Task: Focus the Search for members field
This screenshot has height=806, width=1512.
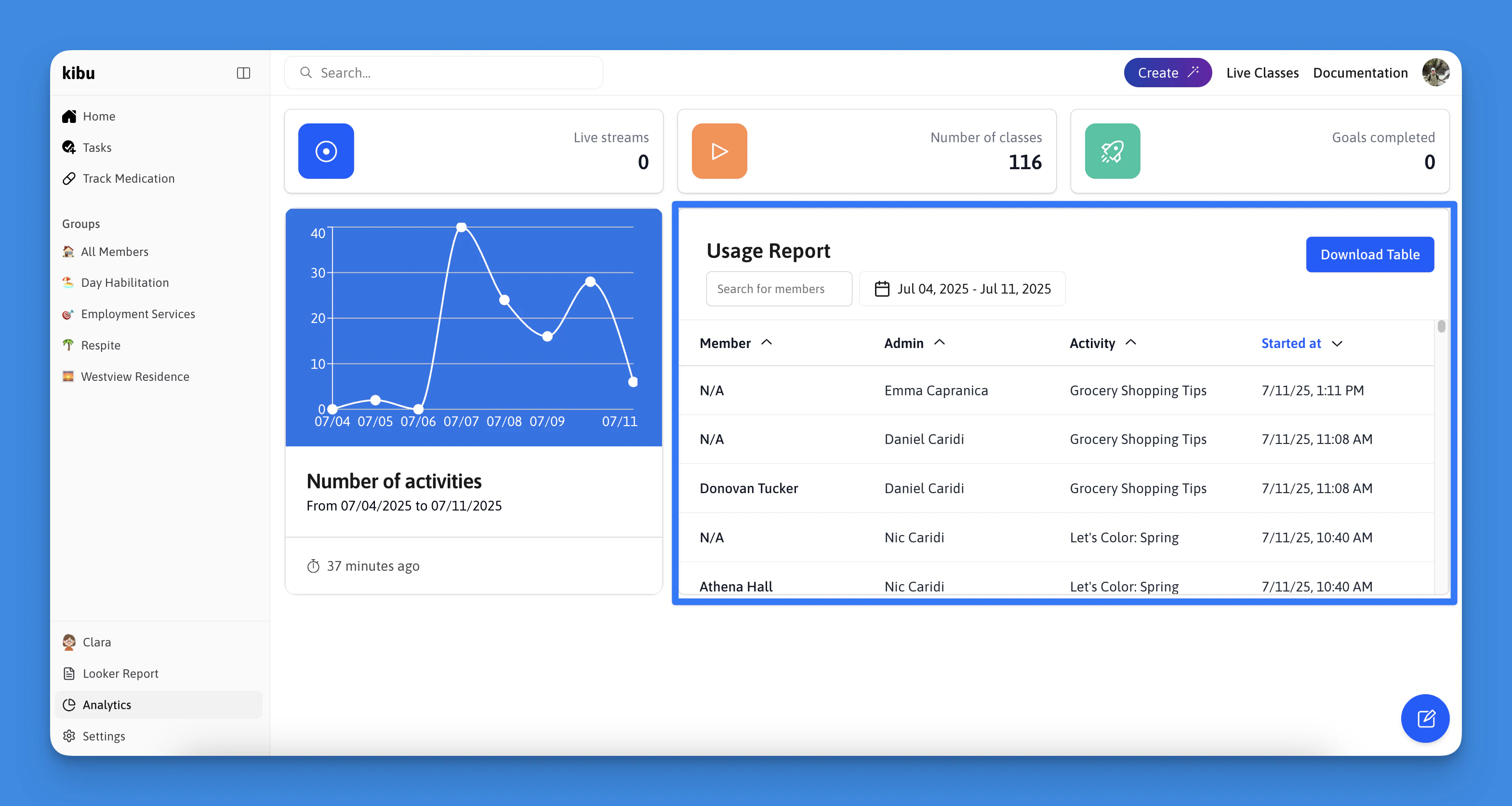Action: point(778,289)
